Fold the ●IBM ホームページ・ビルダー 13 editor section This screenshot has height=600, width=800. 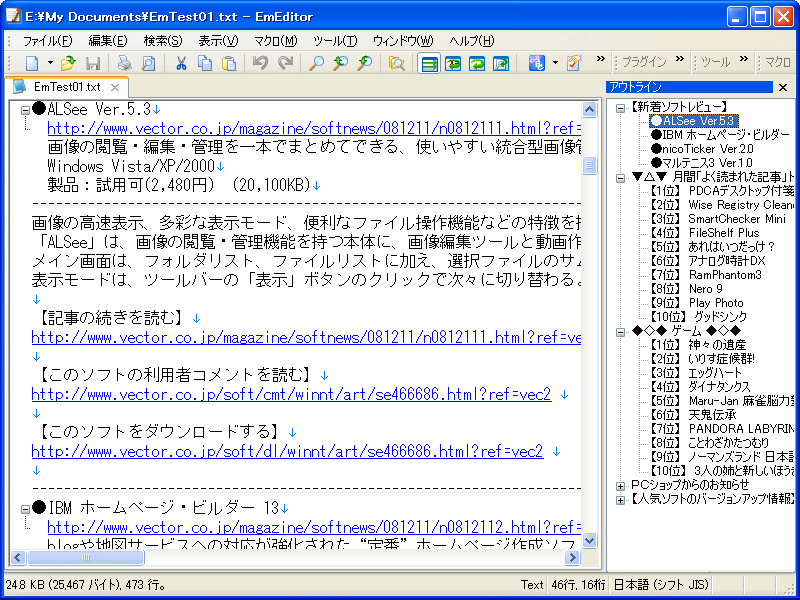pyautogui.click(x=25, y=509)
